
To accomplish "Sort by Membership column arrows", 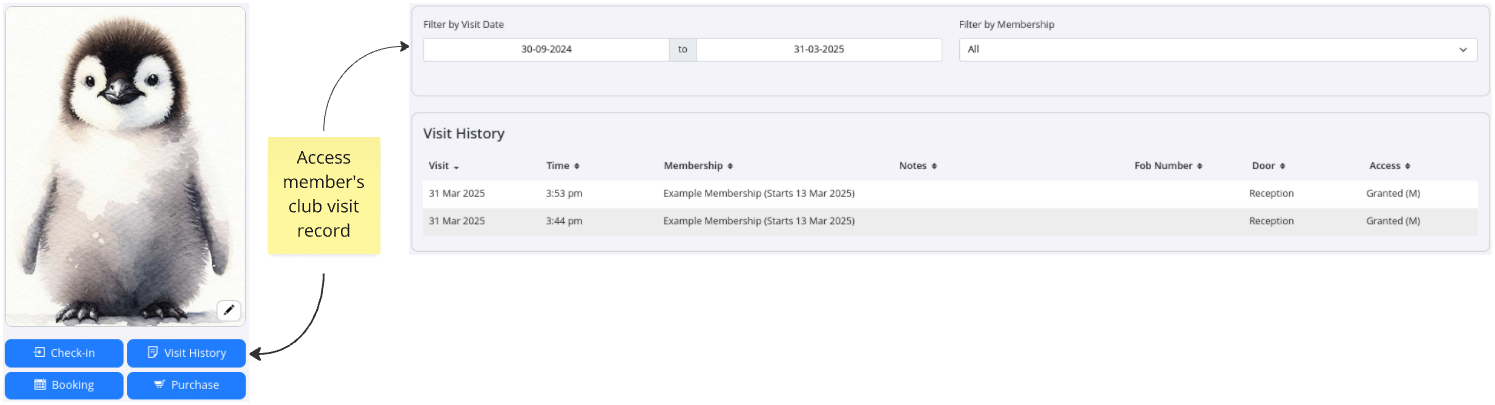I will click(730, 166).
